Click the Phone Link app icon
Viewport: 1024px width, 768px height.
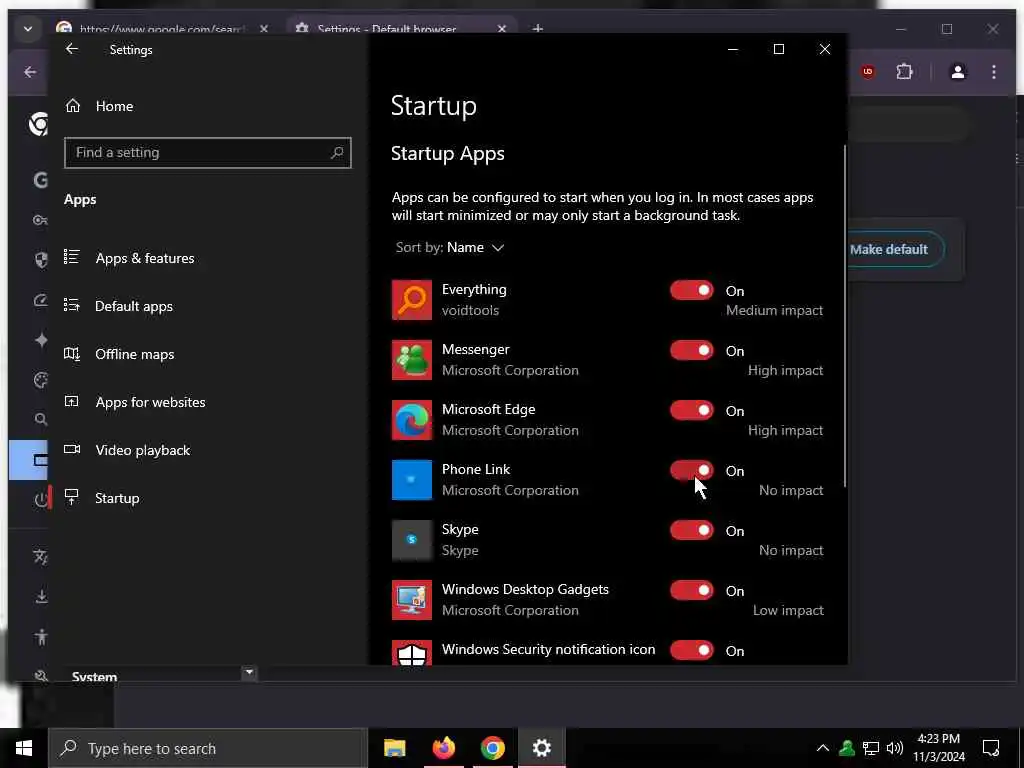coord(411,480)
